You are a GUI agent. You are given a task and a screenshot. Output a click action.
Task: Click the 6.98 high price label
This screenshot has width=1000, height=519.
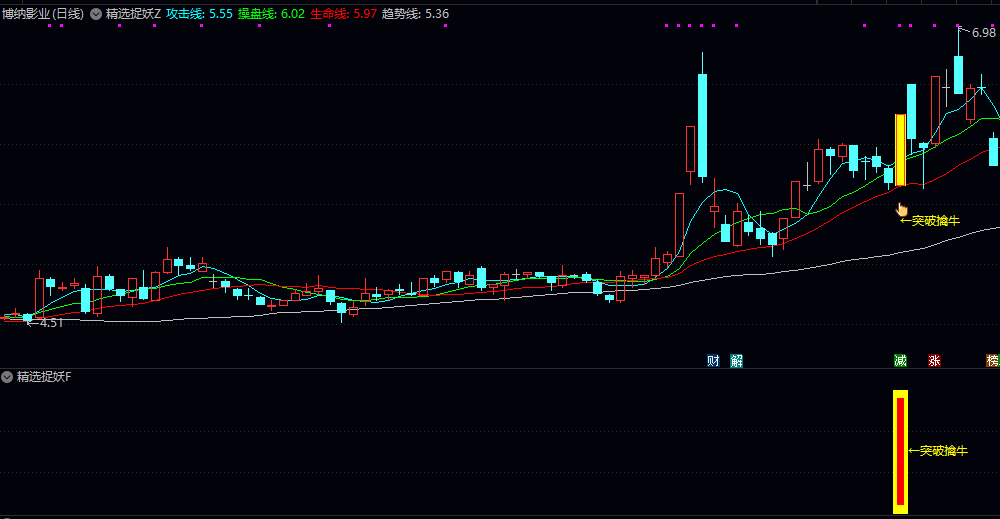[x=983, y=33]
